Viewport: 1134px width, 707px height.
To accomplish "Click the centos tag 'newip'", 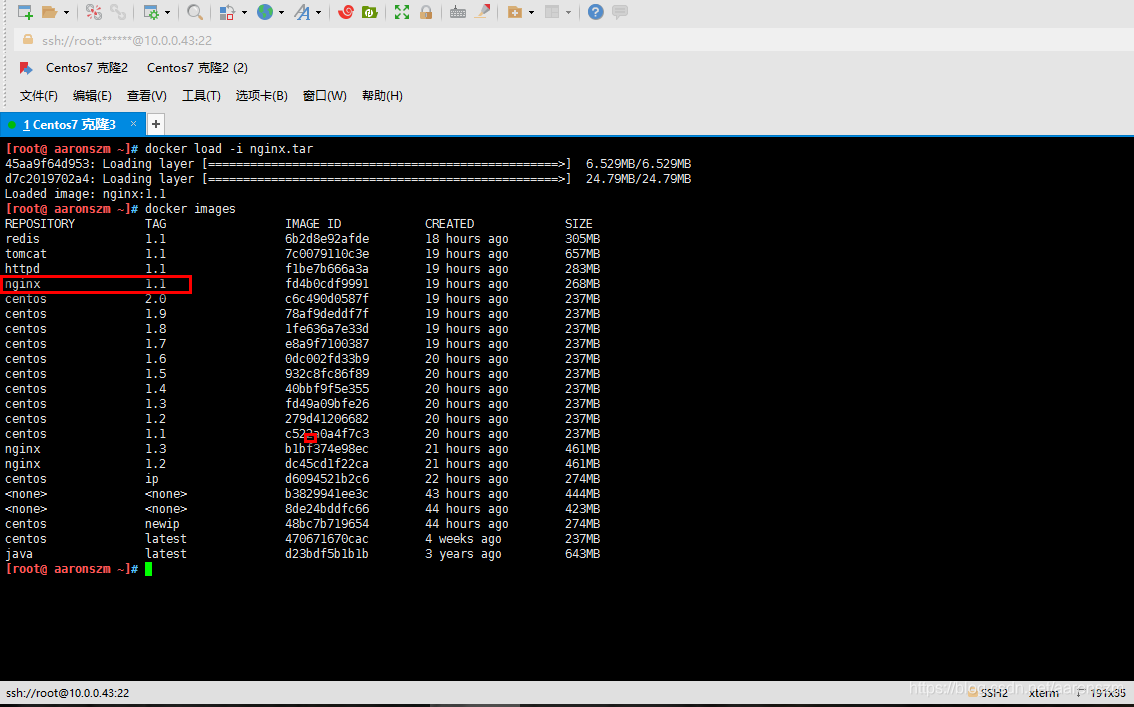I will click(162, 524).
